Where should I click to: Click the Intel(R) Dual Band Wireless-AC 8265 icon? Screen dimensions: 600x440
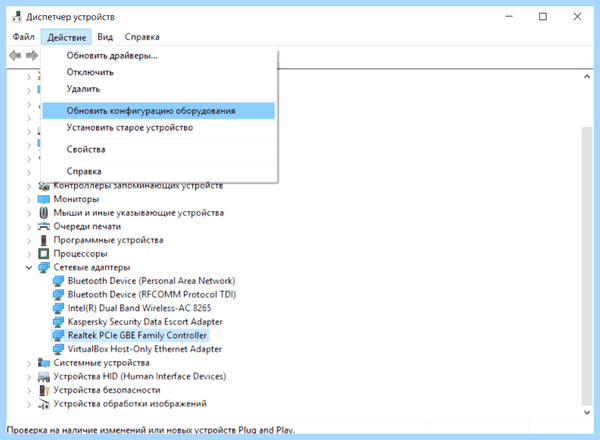tap(58, 308)
